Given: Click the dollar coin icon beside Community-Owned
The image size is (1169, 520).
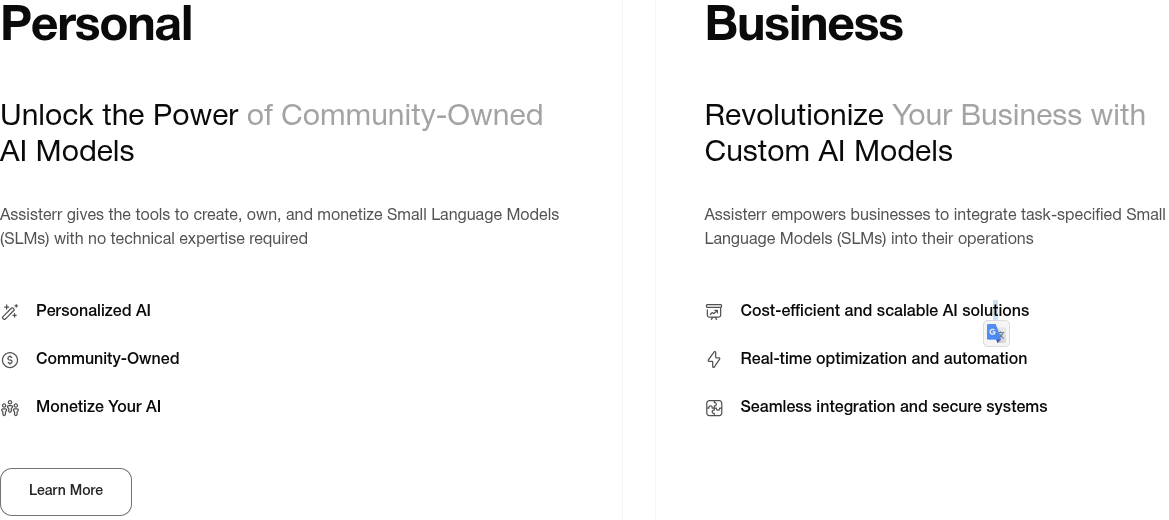Looking at the screenshot, I should (10, 360).
